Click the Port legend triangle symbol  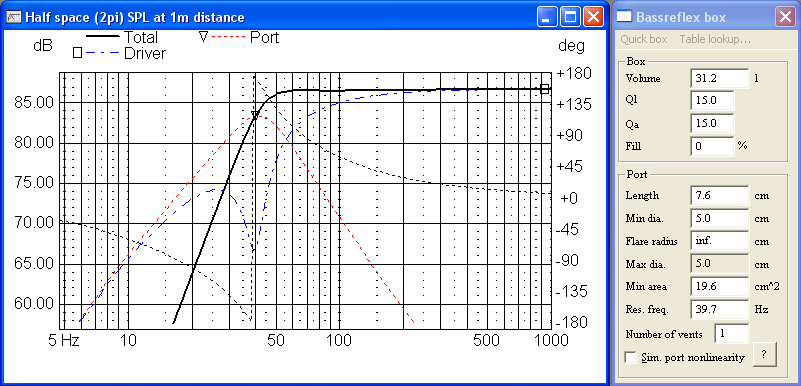[x=203, y=37]
